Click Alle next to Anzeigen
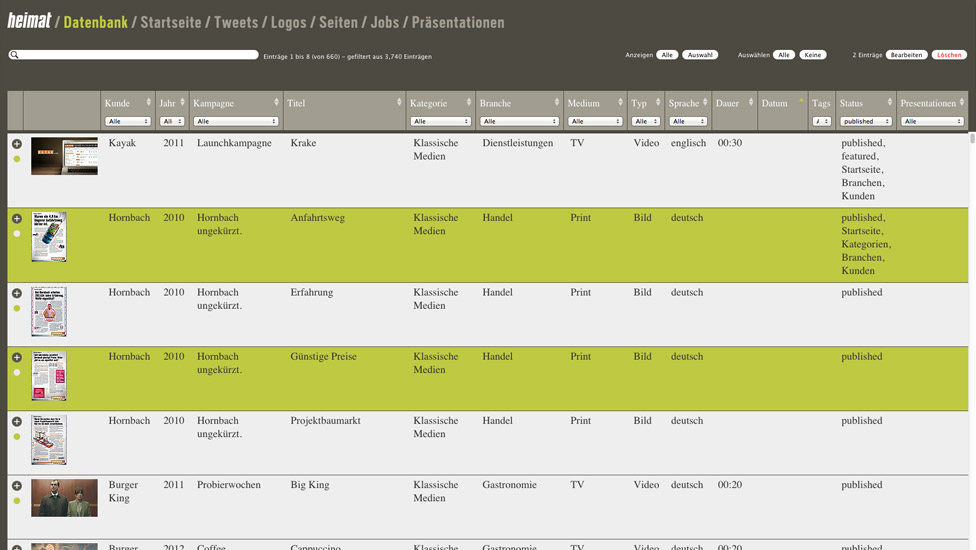976x550 pixels. tap(667, 55)
